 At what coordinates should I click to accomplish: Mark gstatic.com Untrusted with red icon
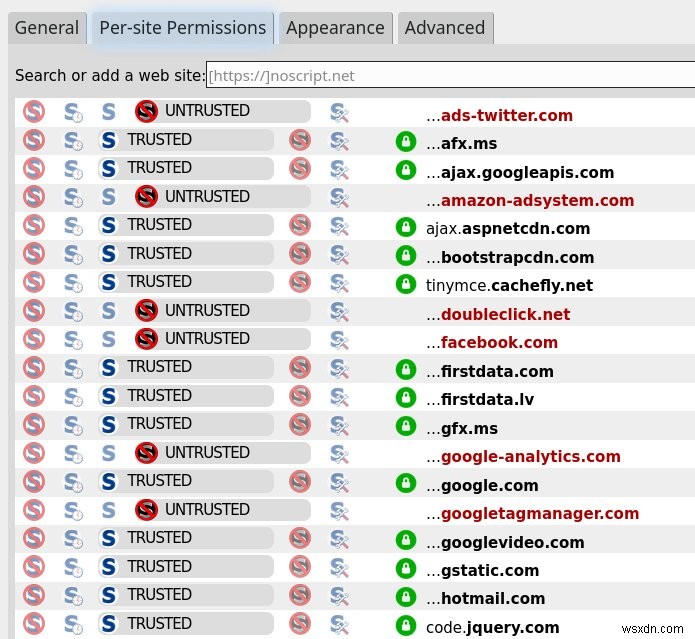[x=300, y=567]
